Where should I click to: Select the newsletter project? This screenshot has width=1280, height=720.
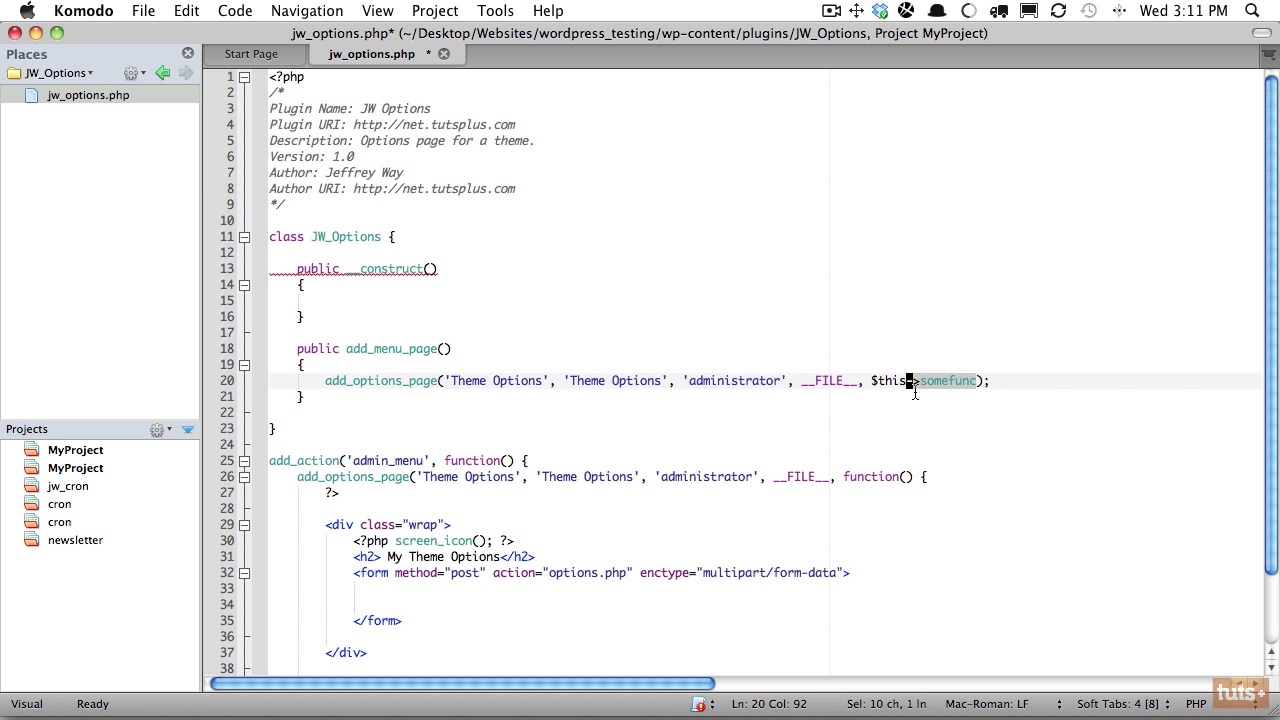pos(75,540)
